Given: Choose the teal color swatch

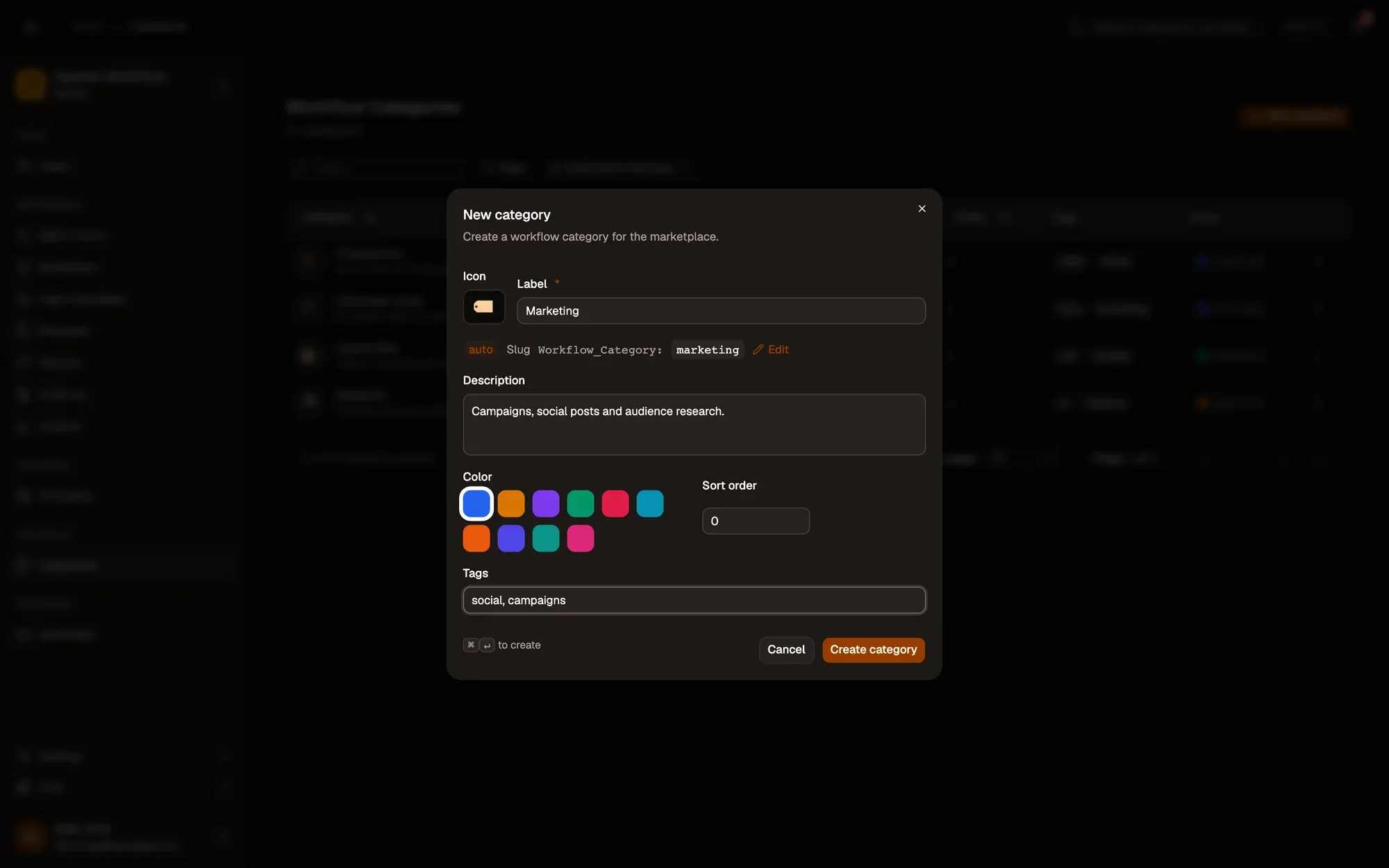Looking at the screenshot, I should point(546,538).
